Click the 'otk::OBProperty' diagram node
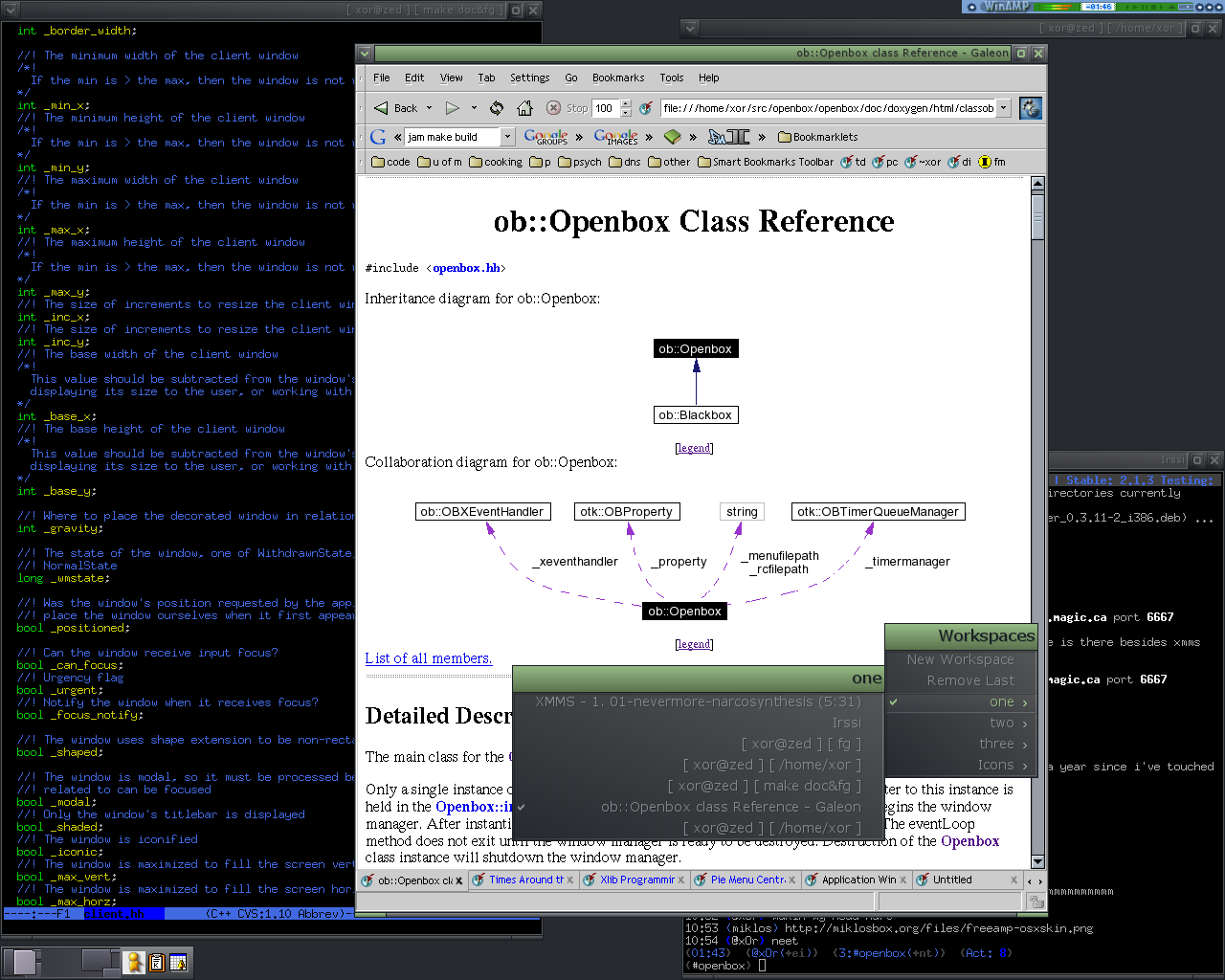1225x980 pixels. click(627, 512)
